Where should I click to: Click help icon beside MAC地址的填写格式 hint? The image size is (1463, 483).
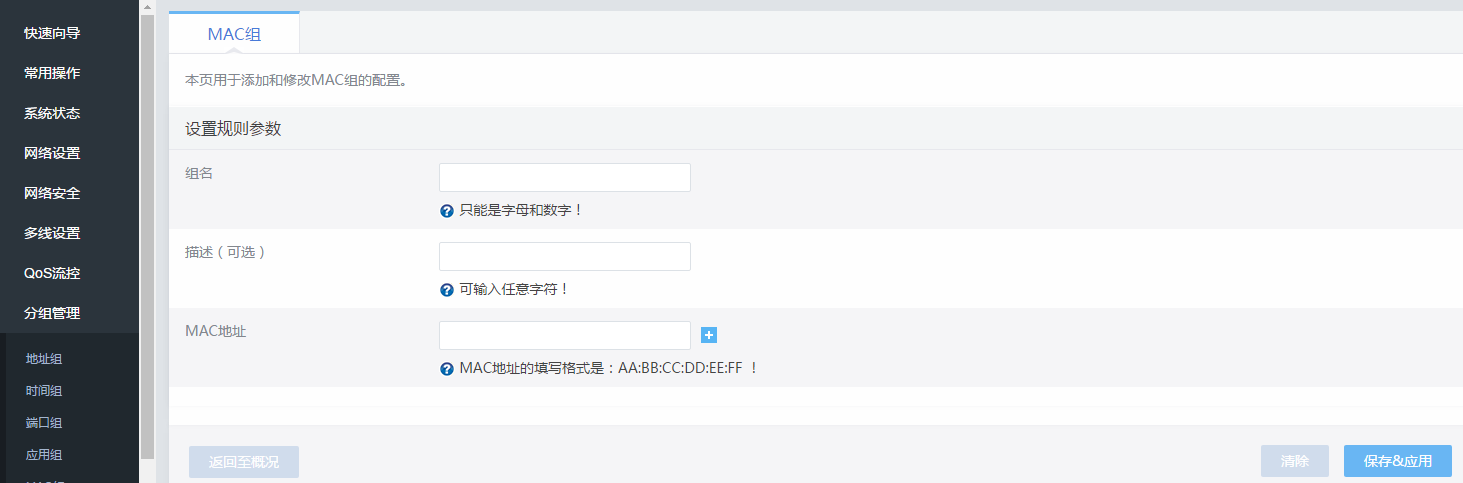pyautogui.click(x=447, y=369)
